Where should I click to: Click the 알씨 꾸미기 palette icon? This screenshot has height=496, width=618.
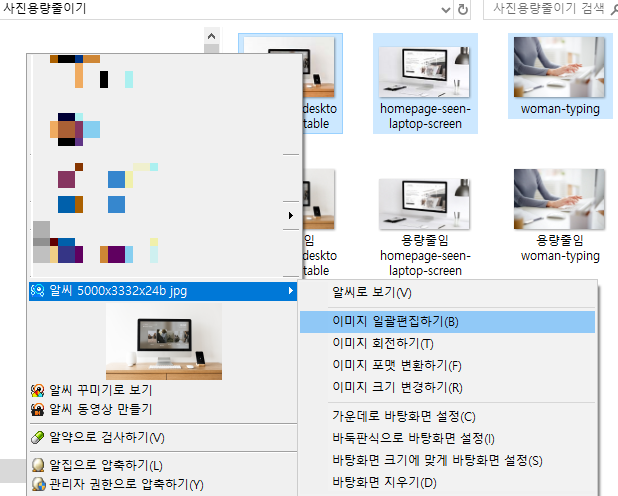(37, 390)
